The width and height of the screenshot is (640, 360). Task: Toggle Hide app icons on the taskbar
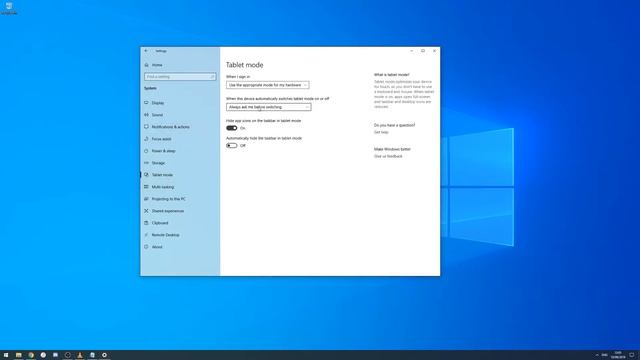coord(232,128)
